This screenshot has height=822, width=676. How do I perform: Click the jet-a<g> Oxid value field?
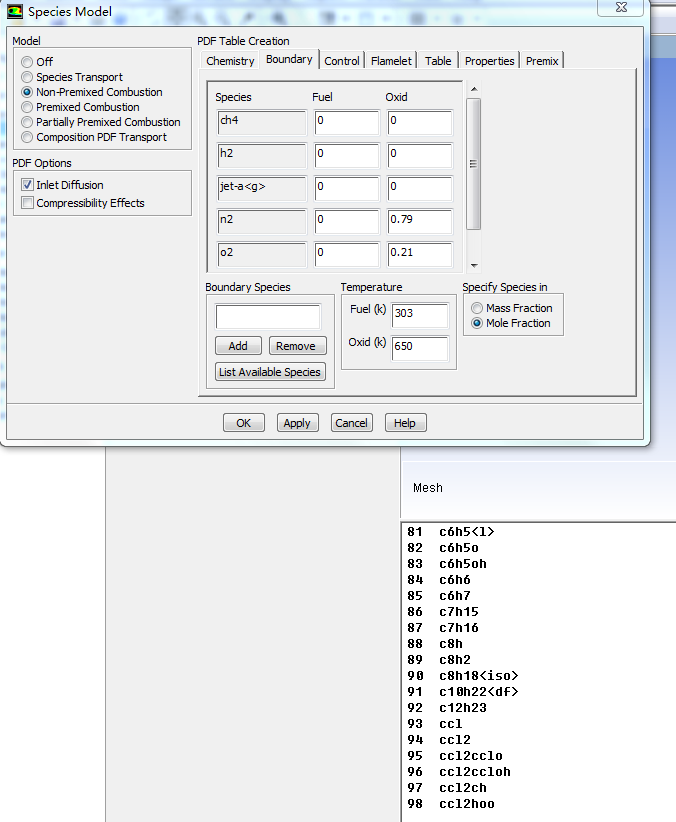pyautogui.click(x=420, y=189)
